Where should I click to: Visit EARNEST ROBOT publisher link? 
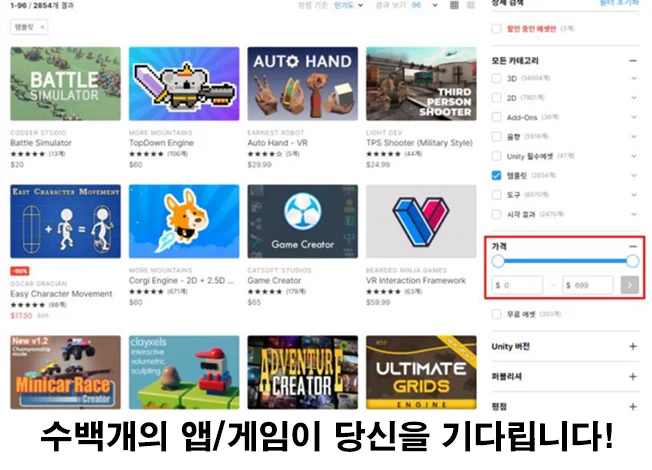pyautogui.click(x=276, y=133)
